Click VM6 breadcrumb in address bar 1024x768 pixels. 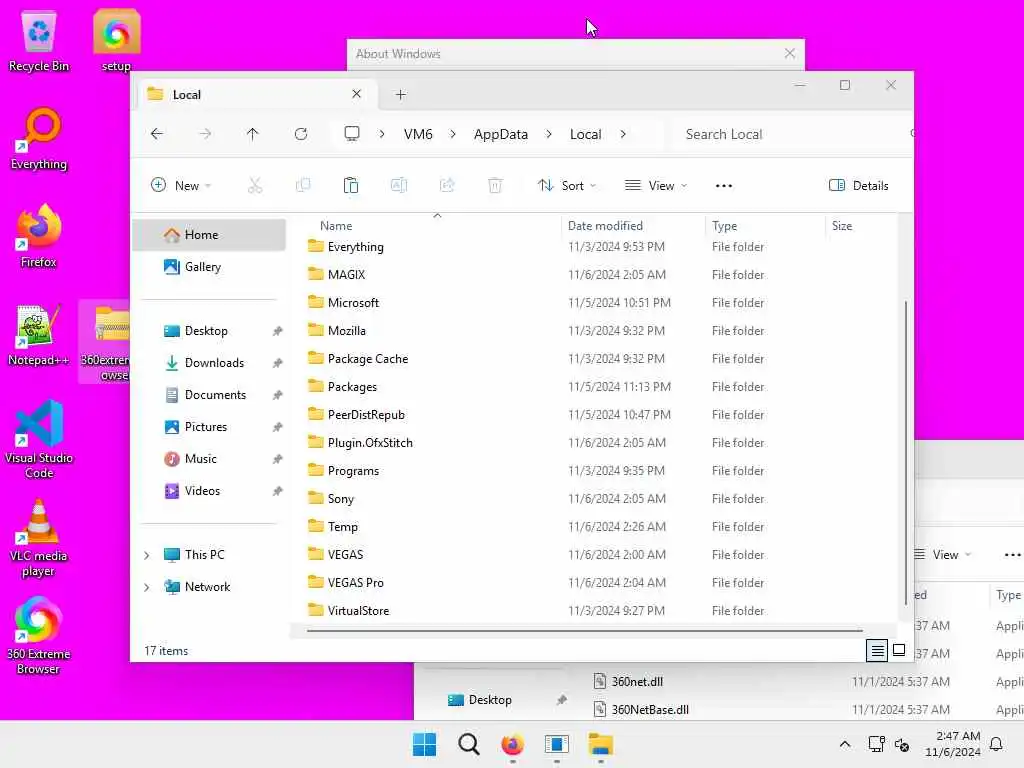(418, 134)
